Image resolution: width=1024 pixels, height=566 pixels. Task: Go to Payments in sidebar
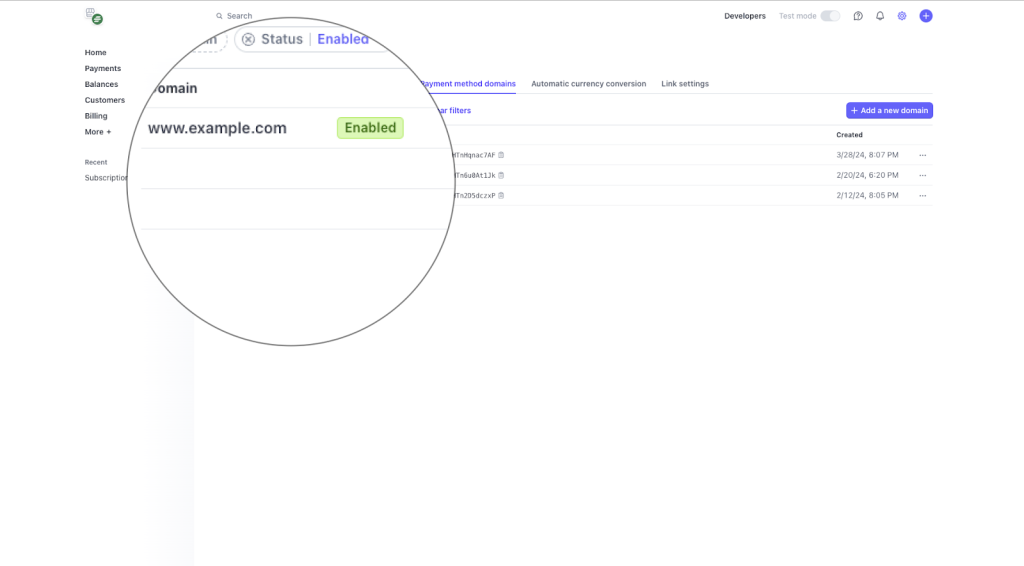(x=103, y=68)
